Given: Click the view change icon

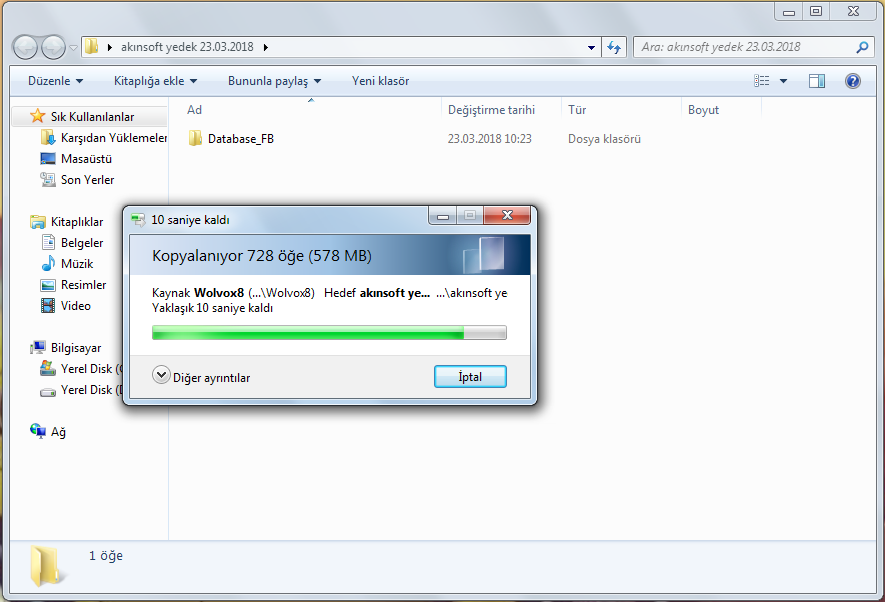Looking at the screenshot, I should click(761, 81).
